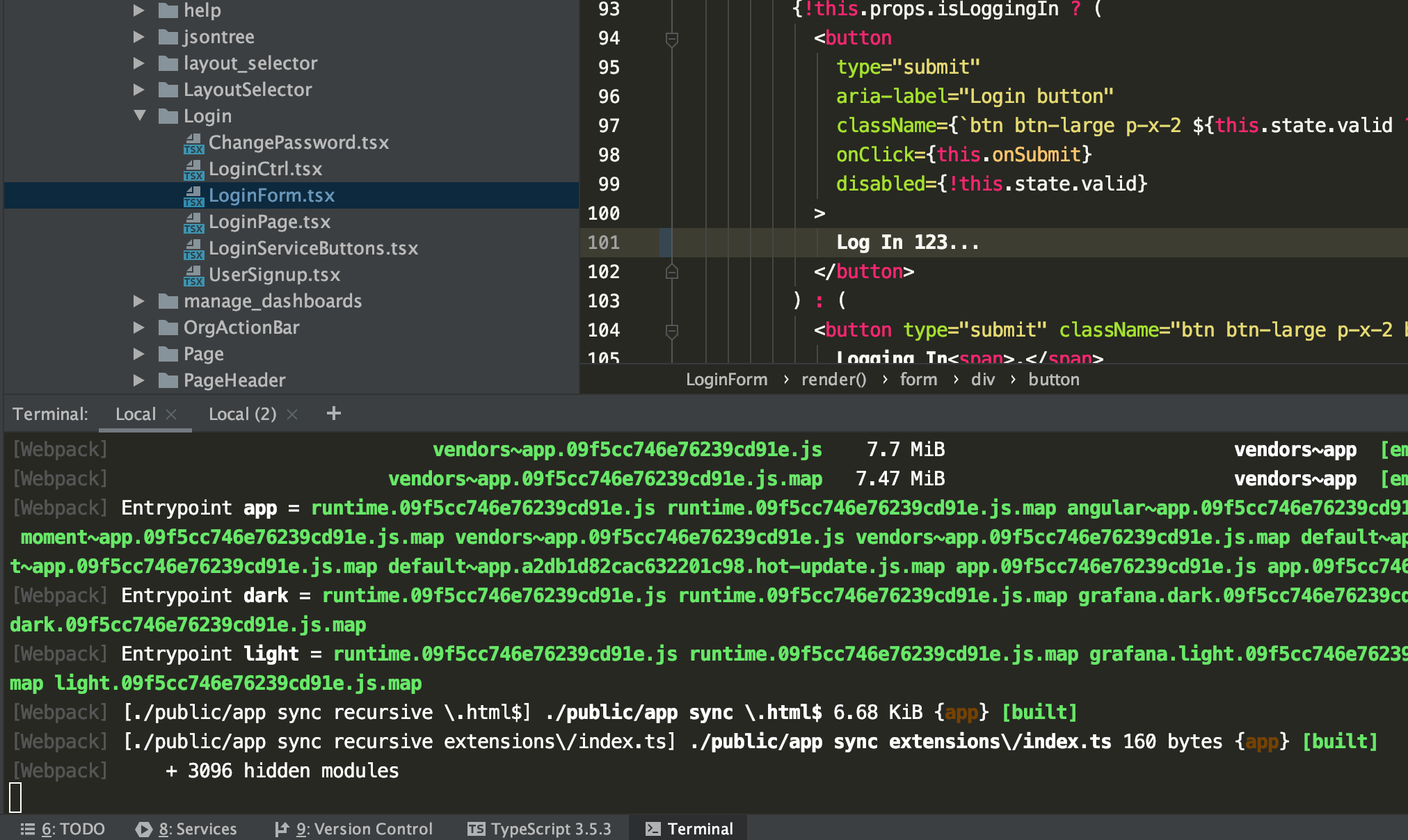Select the PageHeader folder icon

(x=168, y=380)
